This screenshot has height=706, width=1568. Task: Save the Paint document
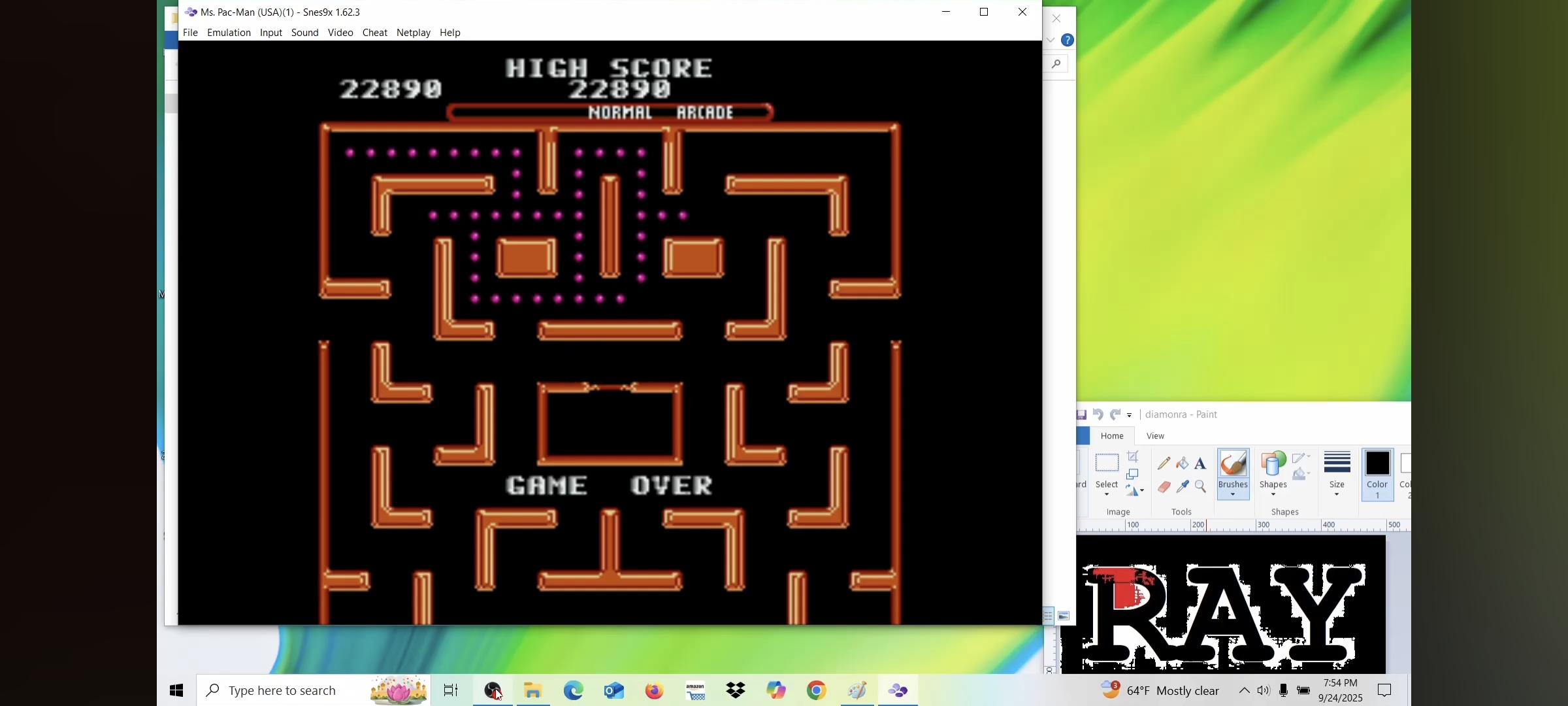pyautogui.click(x=1082, y=414)
